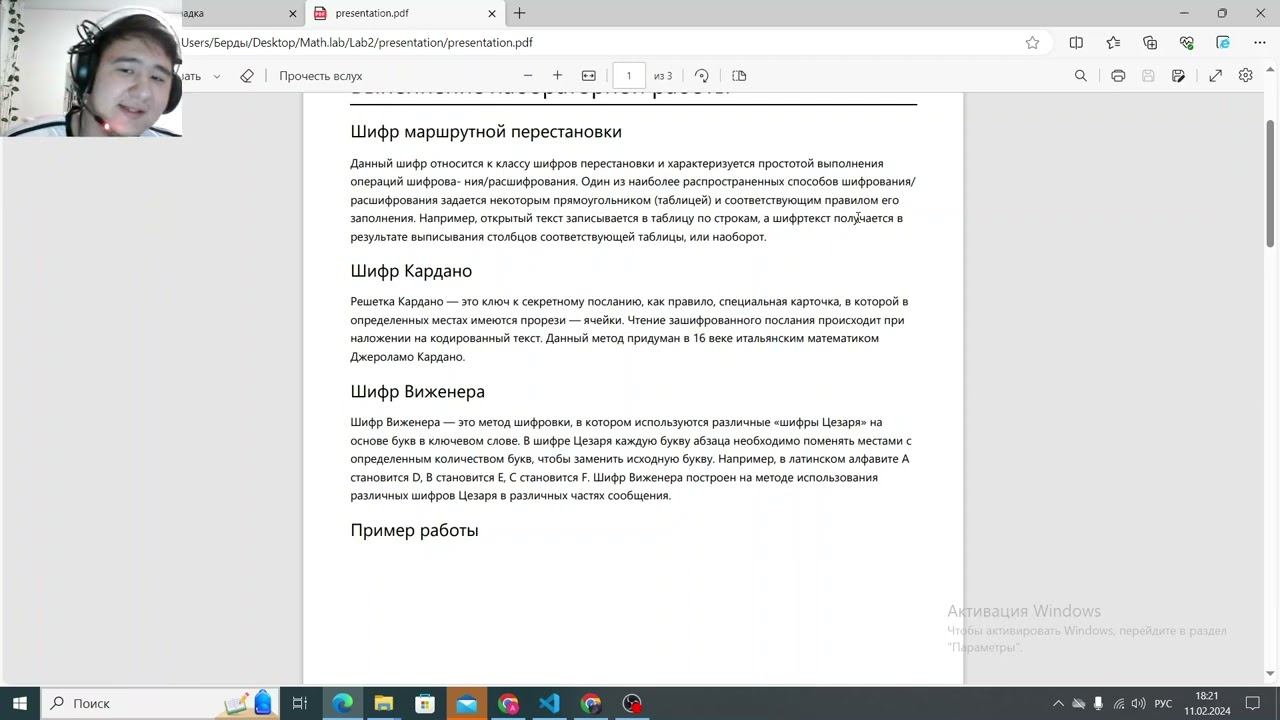The height and width of the screenshot is (720, 1280).
Task: Open Wi-Fi network tray icon
Action: pos(1119,704)
